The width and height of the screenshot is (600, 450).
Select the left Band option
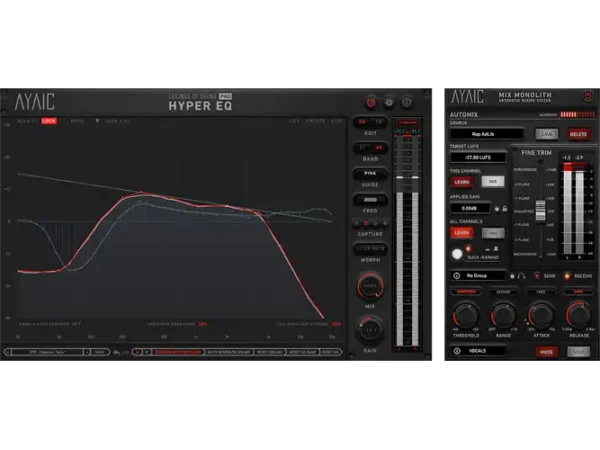point(362,148)
